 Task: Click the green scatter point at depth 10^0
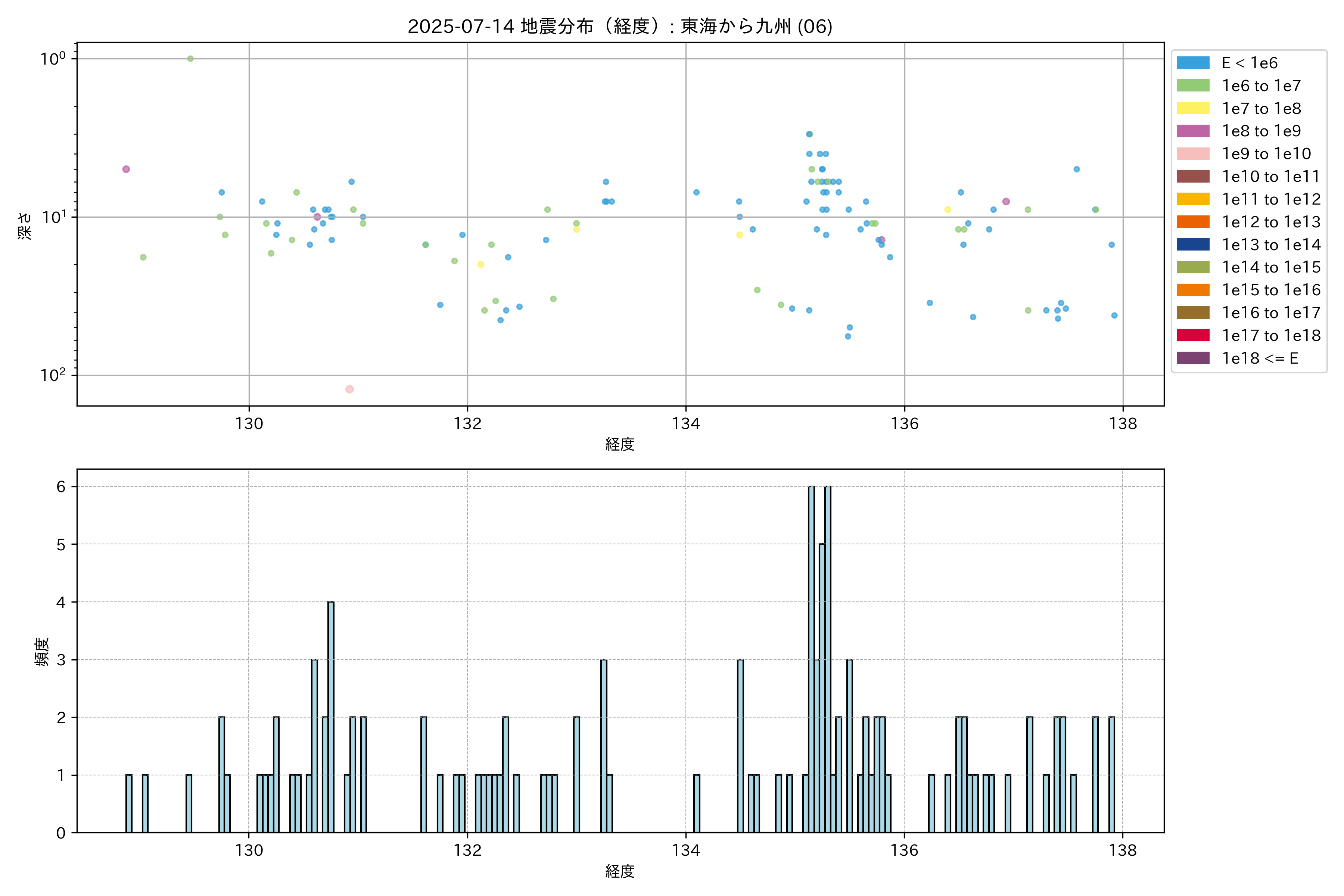coord(190,59)
